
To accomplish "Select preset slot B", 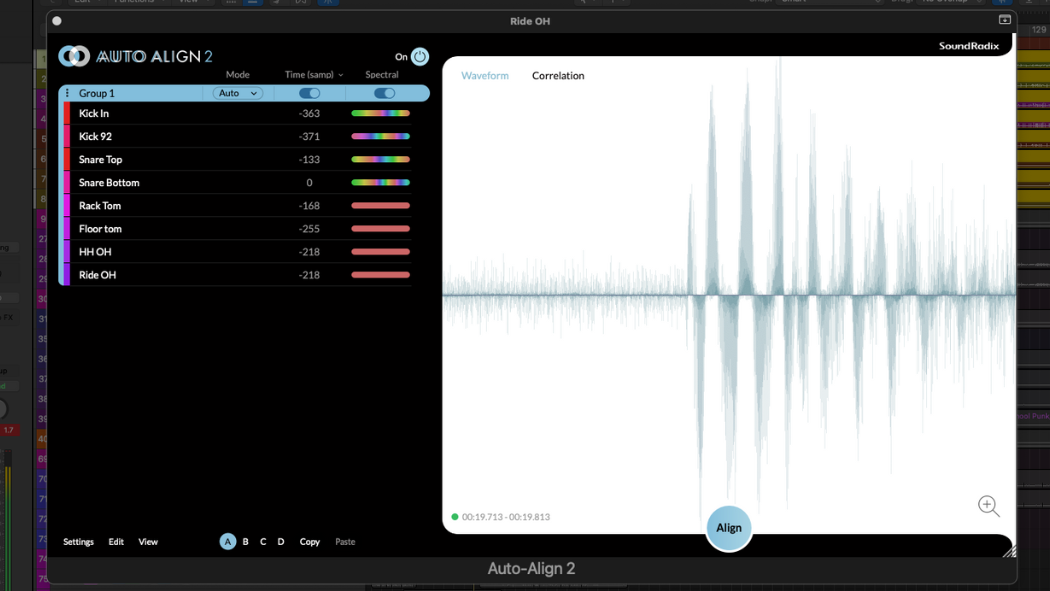I will (x=245, y=541).
